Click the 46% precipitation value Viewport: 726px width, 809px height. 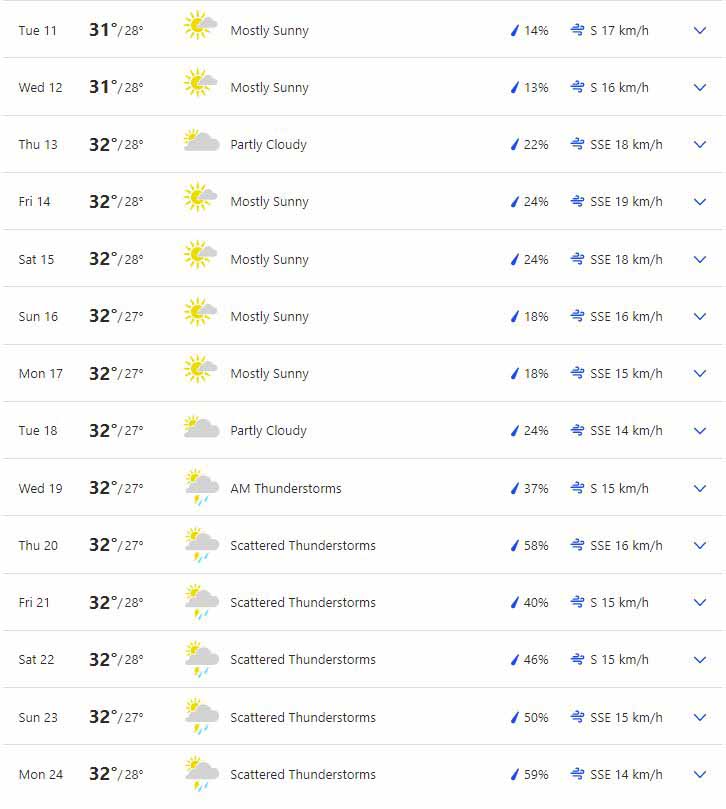click(x=536, y=660)
